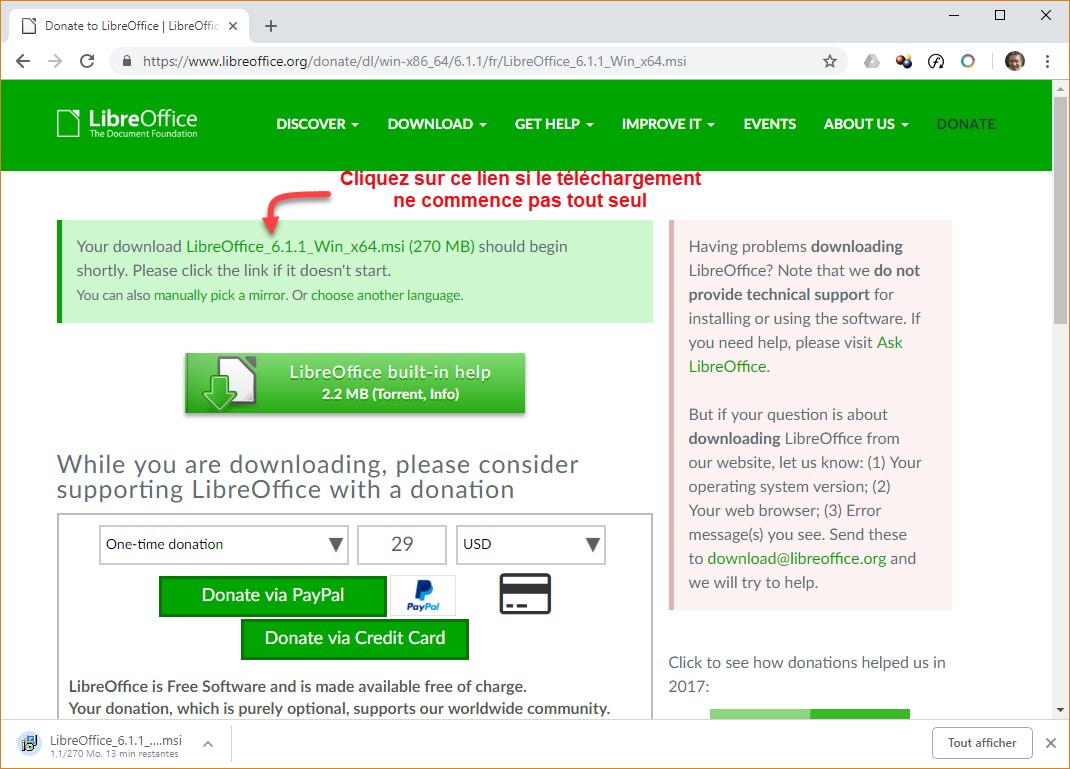
Task: Click the choose another language link
Action: [x=386, y=295]
